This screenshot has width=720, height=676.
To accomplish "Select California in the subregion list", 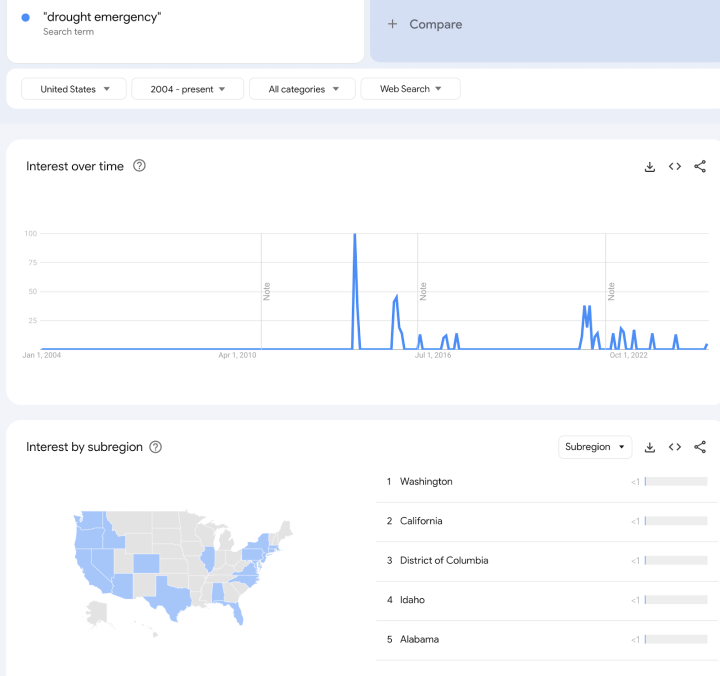I will (421, 521).
